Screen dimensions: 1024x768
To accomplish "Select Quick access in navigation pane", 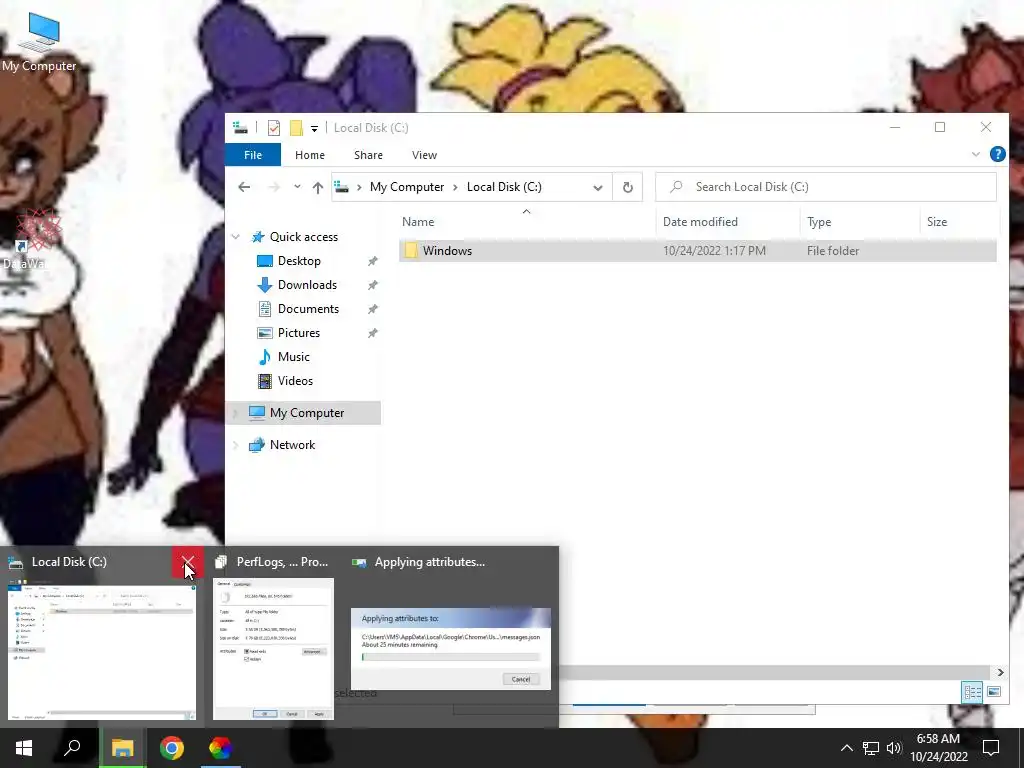I will pos(304,237).
